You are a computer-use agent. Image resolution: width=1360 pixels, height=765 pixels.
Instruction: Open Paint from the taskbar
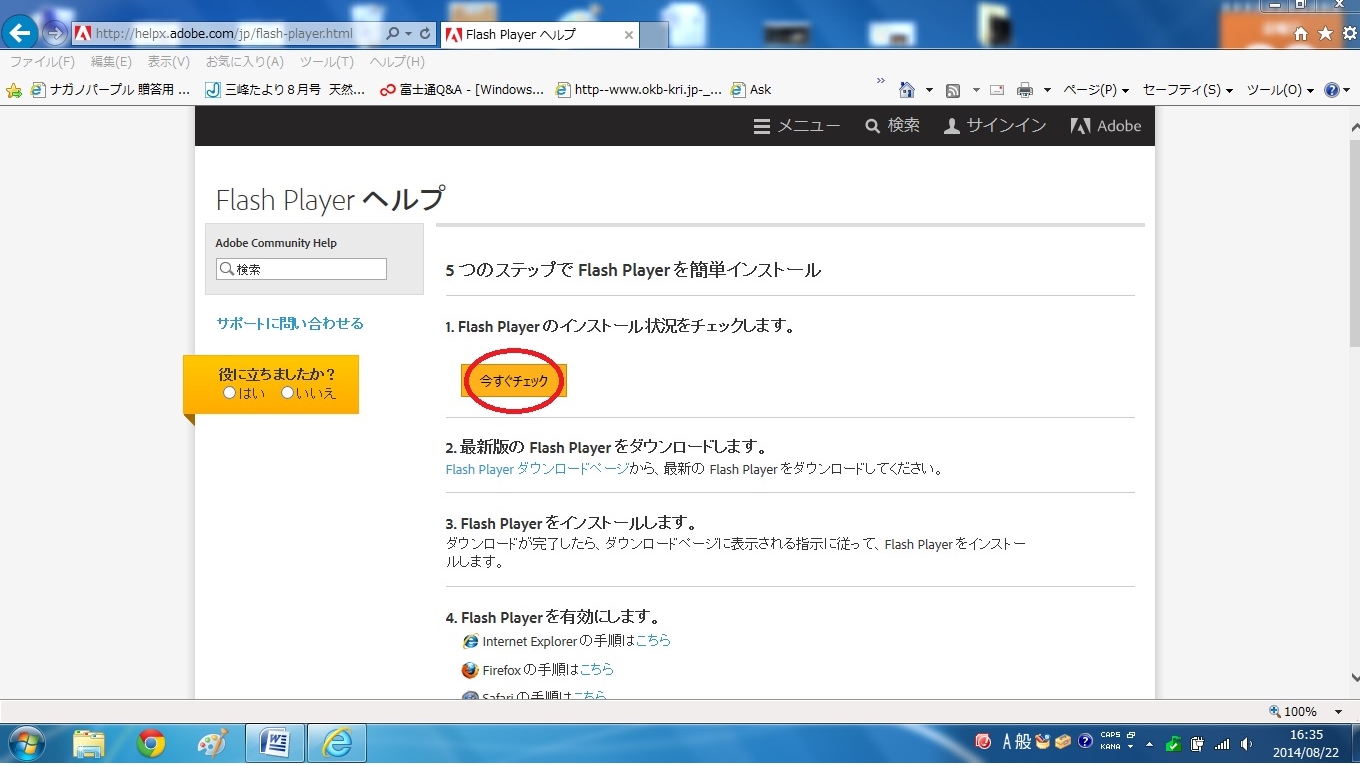coord(213,743)
